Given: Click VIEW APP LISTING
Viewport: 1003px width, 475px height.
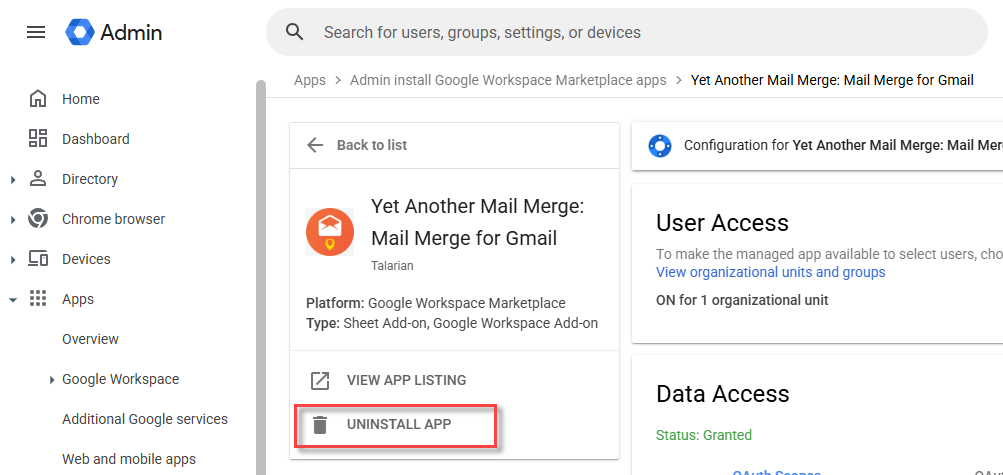Looking at the screenshot, I should pos(406,380).
